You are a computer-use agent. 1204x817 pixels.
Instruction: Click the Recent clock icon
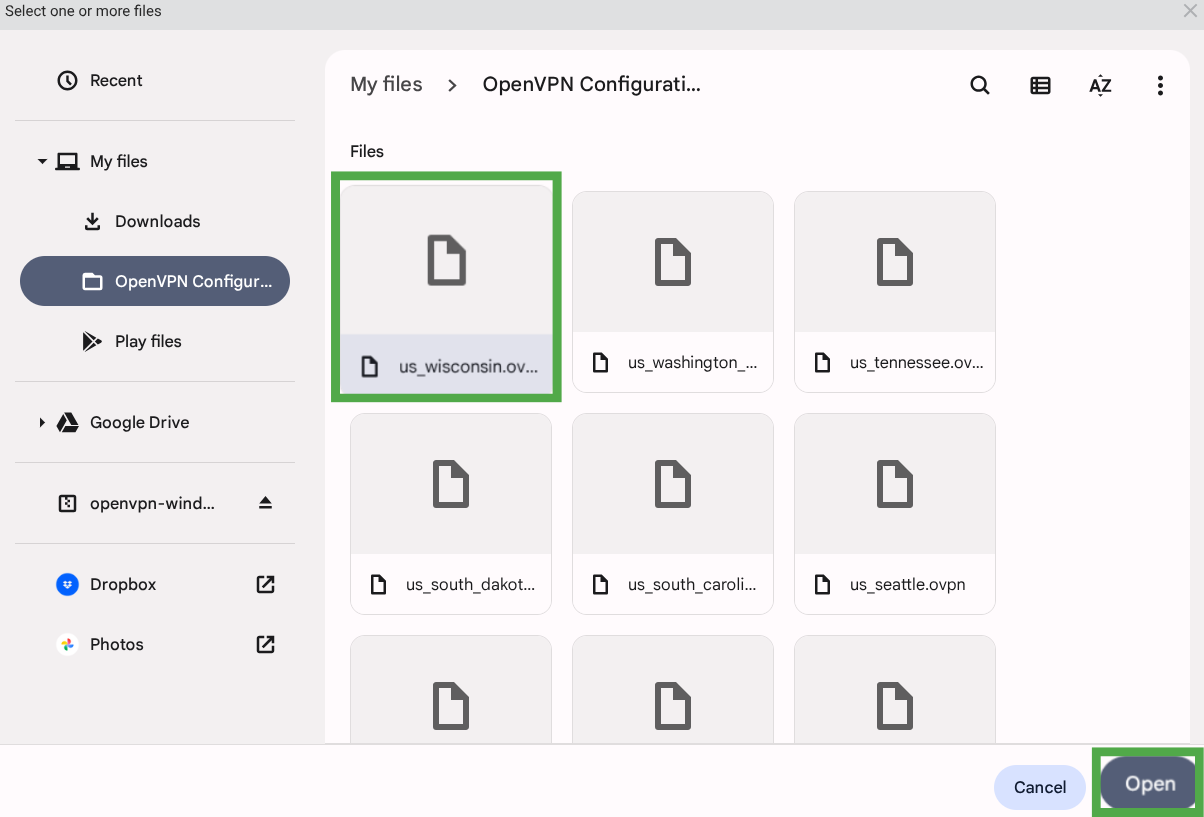[x=67, y=80]
